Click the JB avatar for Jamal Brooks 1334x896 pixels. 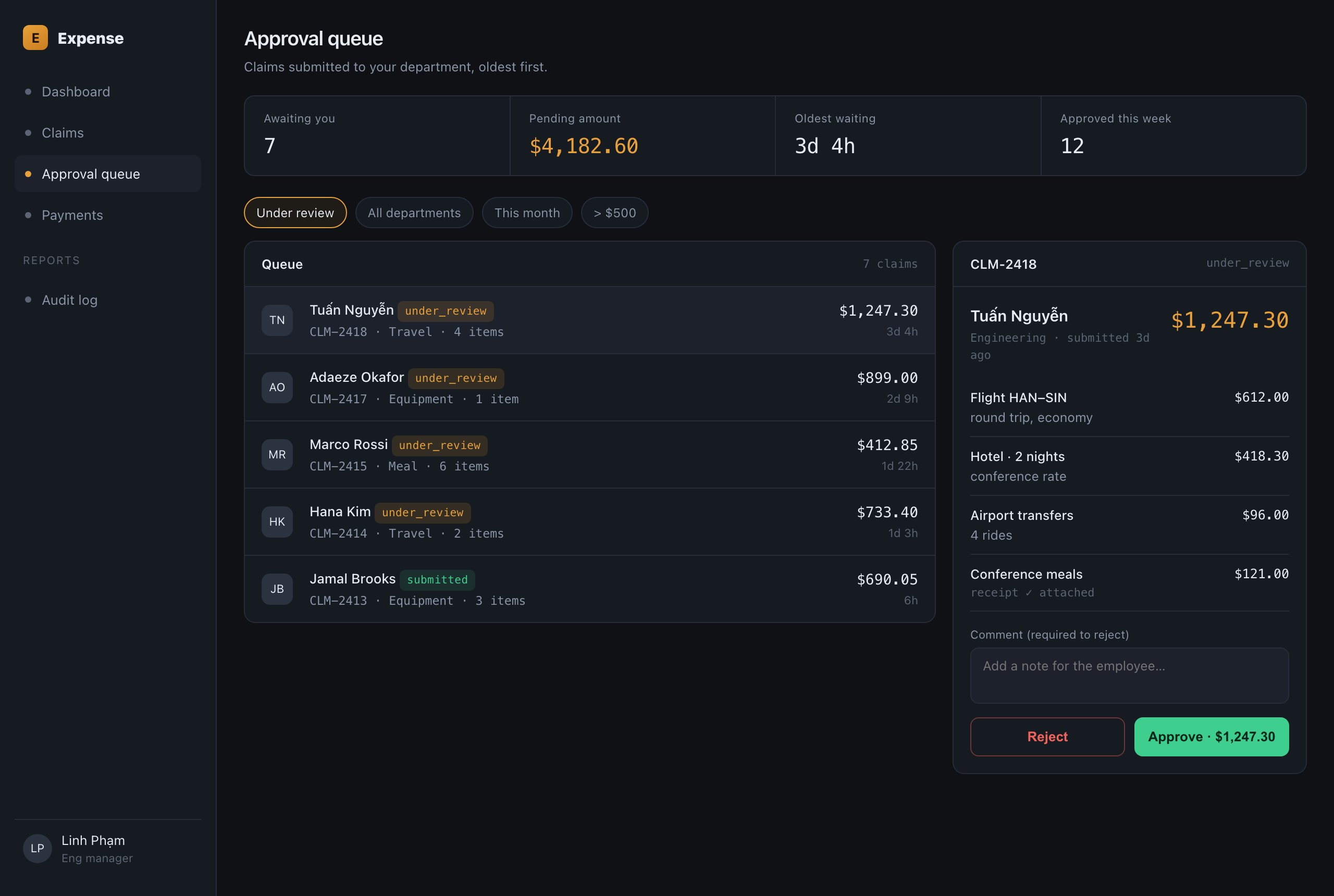click(x=277, y=589)
